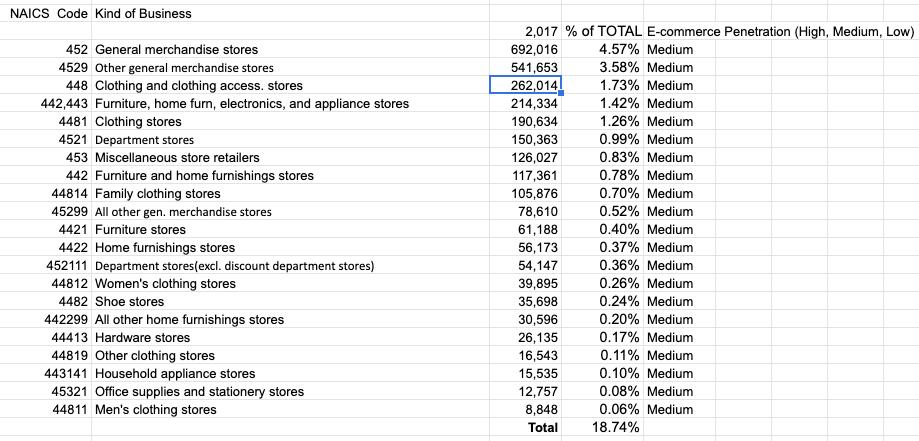Select the value 214,334

point(525,104)
